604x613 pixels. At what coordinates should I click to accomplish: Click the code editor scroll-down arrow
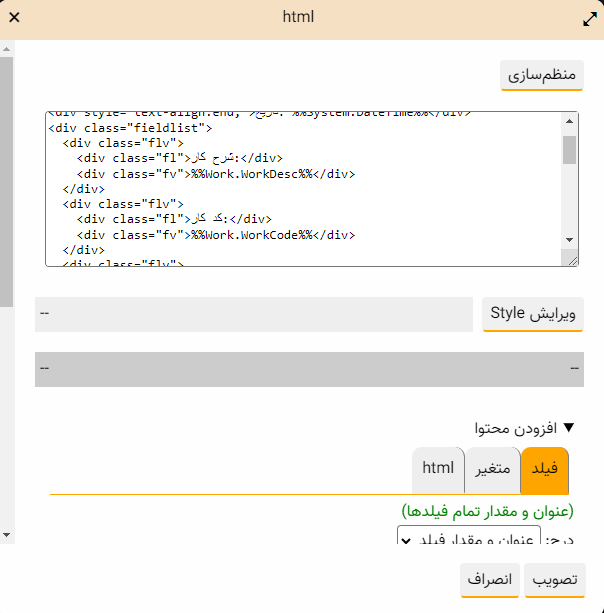(x=569, y=240)
